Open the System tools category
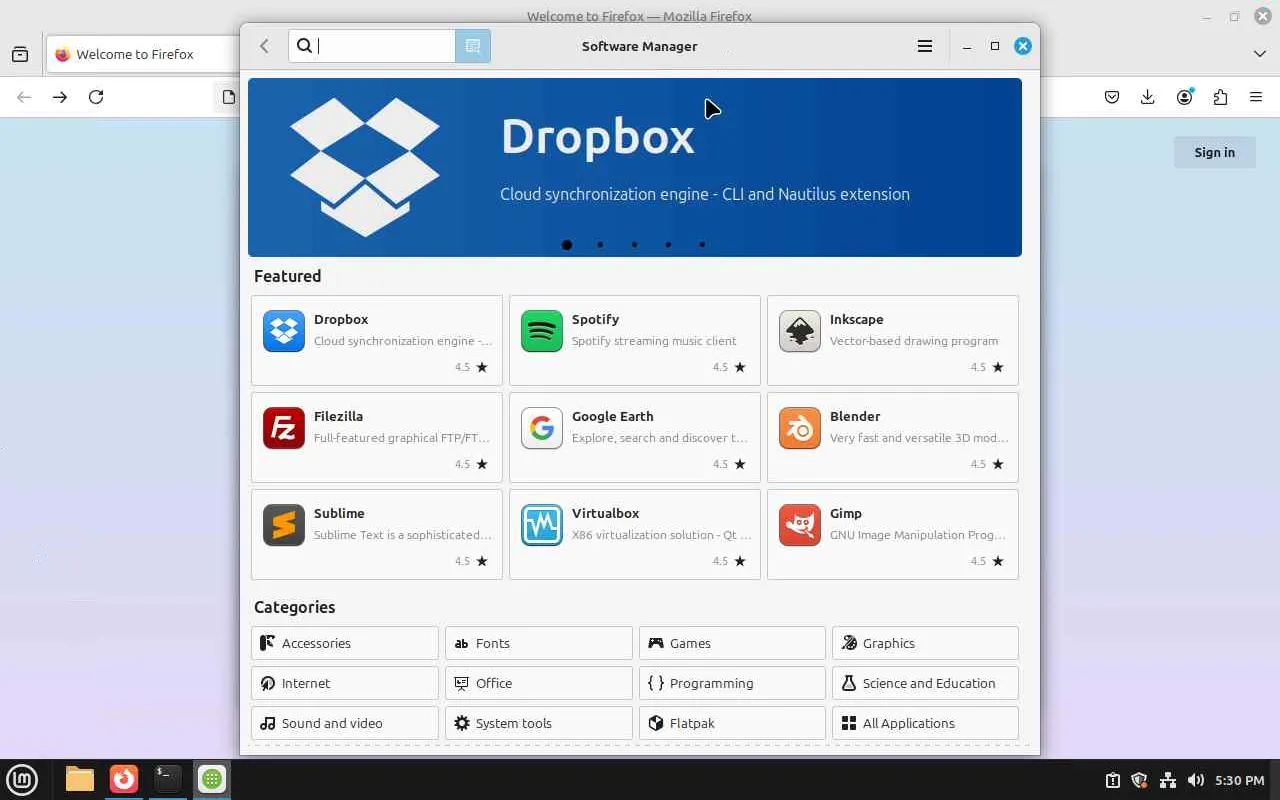The width and height of the screenshot is (1280, 800). (x=539, y=723)
